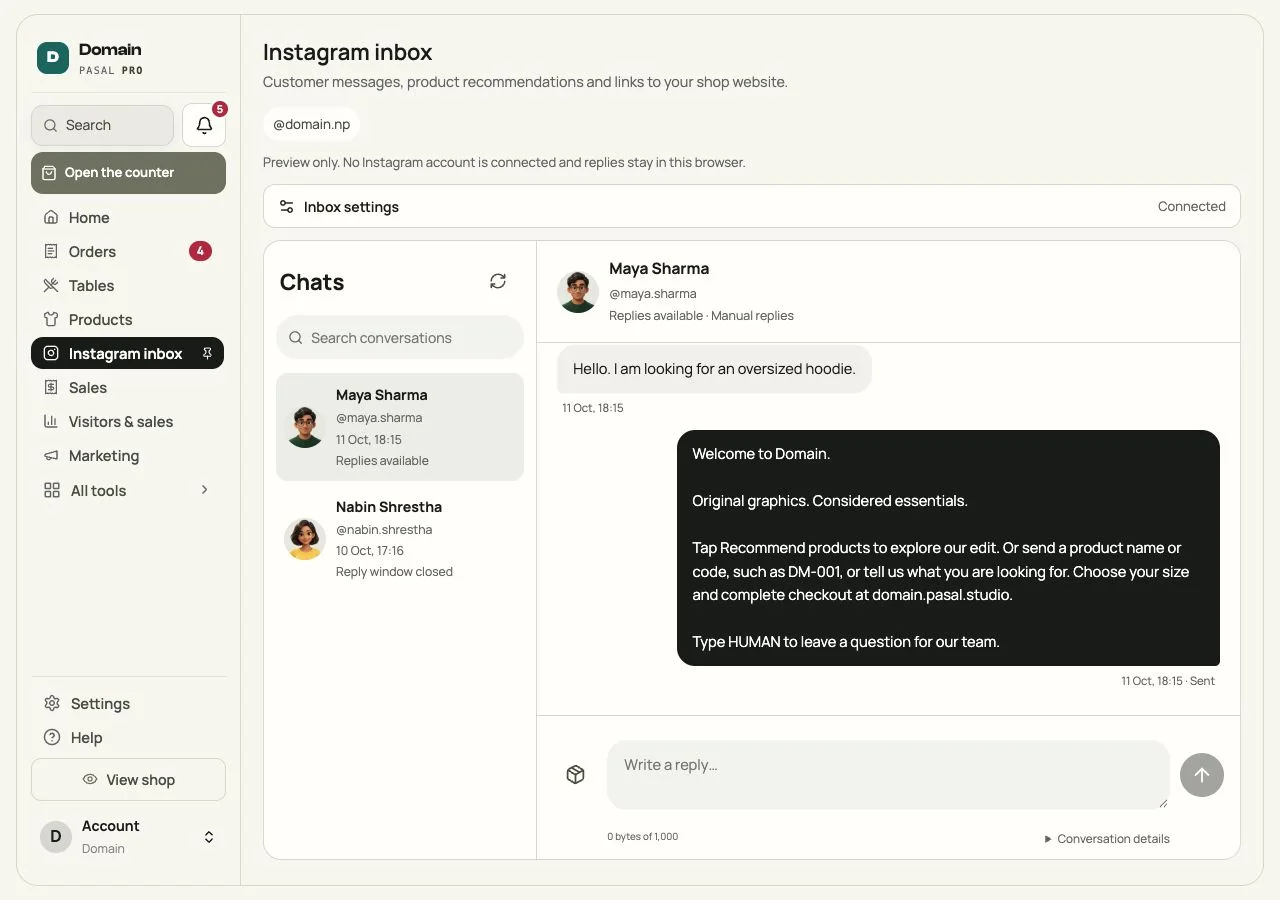Open Products in sidebar

pos(128,319)
